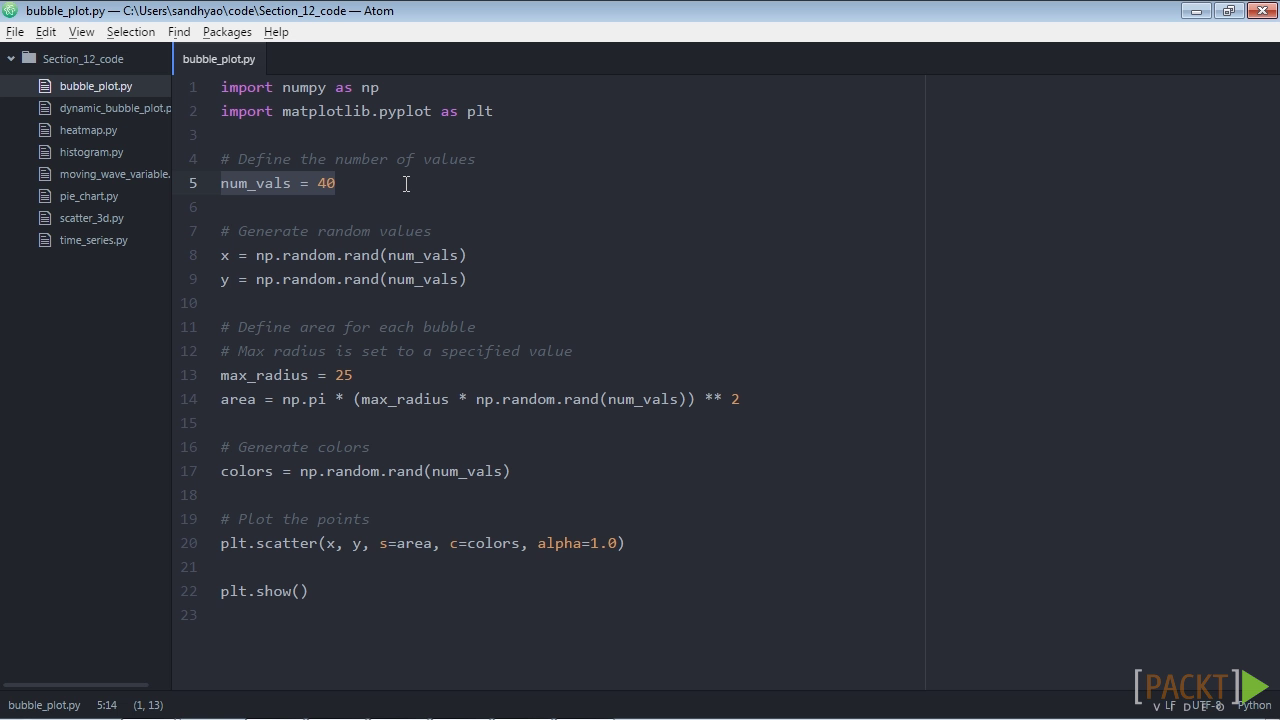The height and width of the screenshot is (720, 1280).
Task: Click the heatmap.py file icon
Action: click(x=45, y=130)
